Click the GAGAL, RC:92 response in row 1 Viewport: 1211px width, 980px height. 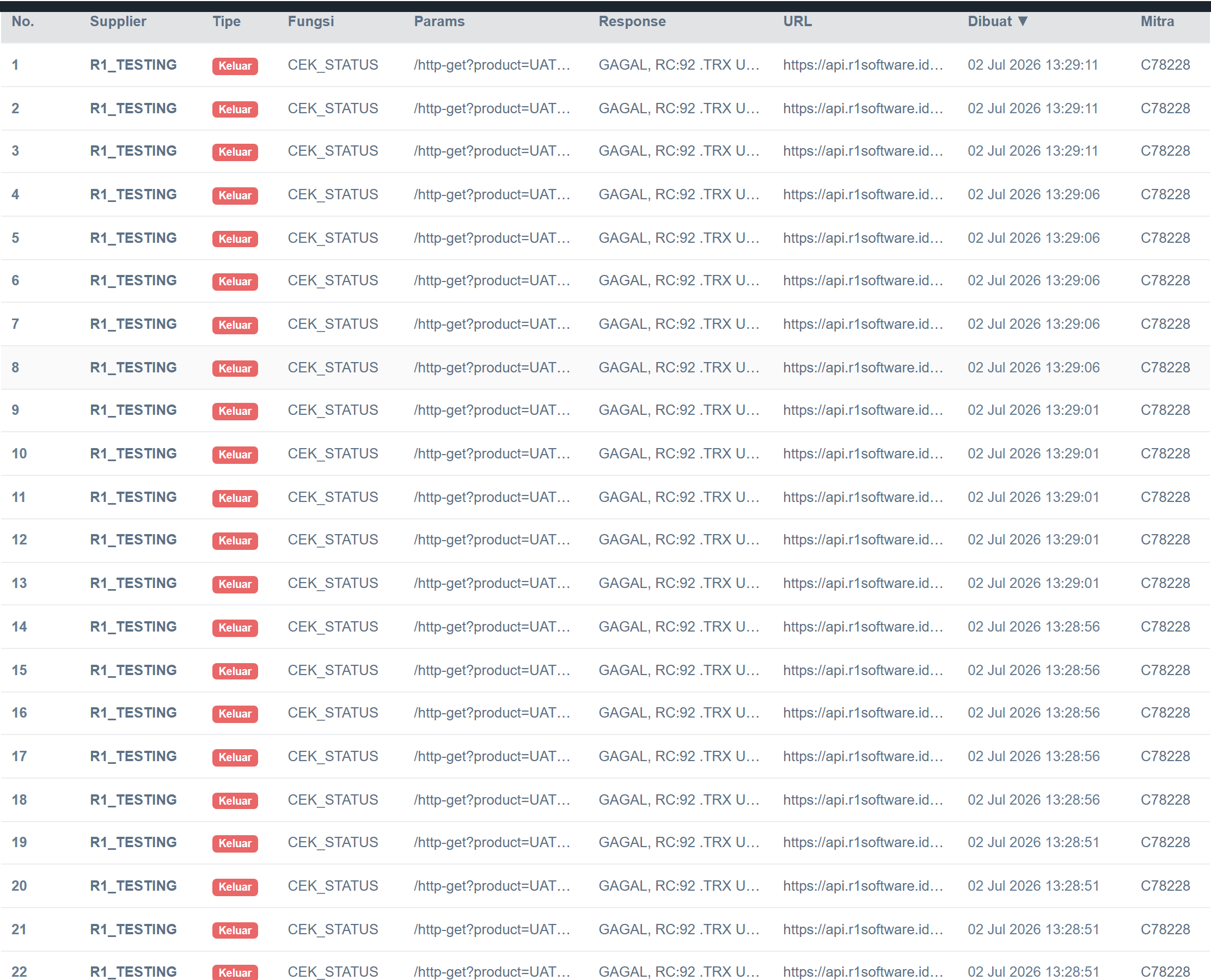tap(679, 65)
